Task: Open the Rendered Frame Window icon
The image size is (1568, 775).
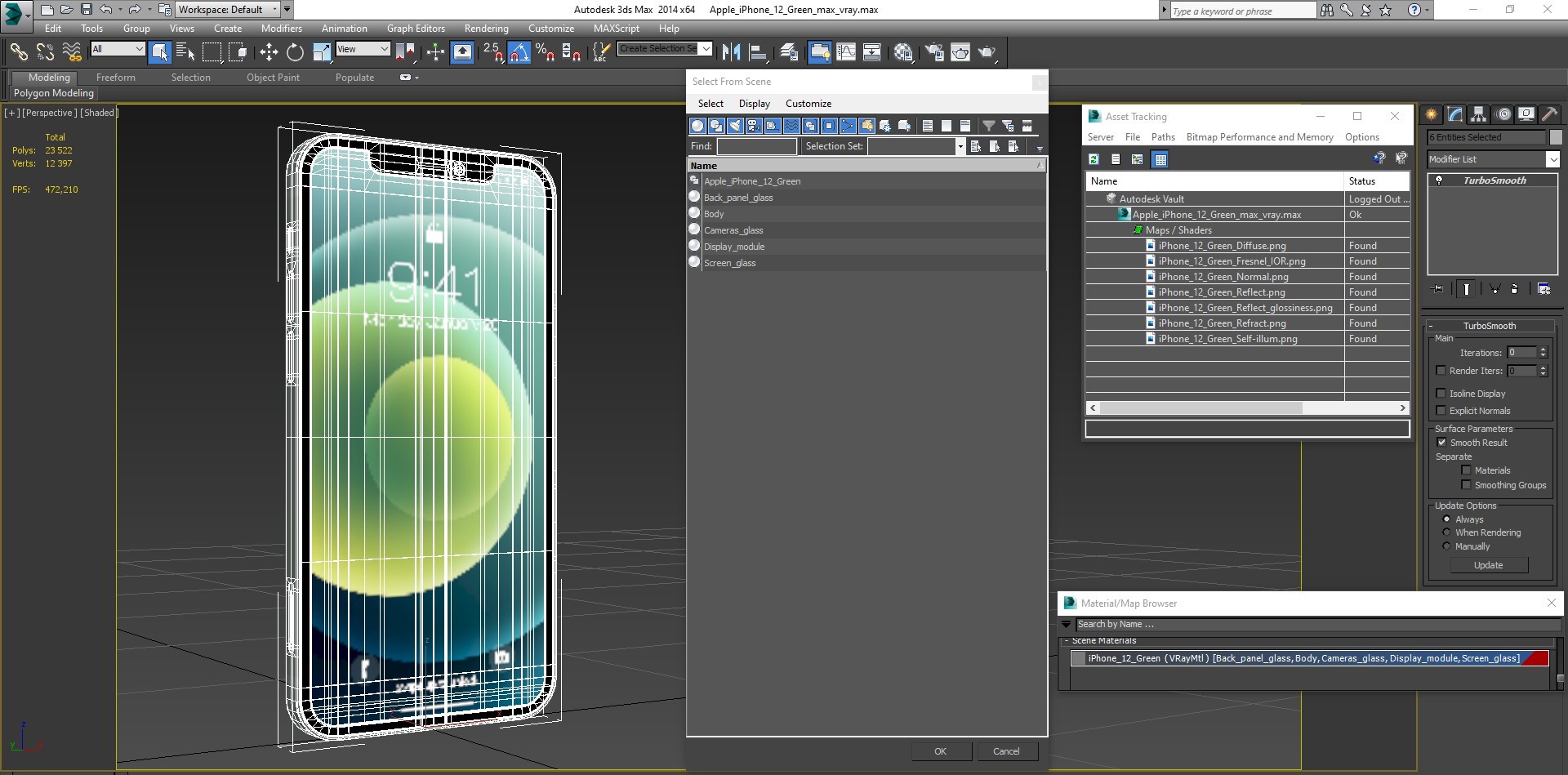Action: tap(960, 52)
